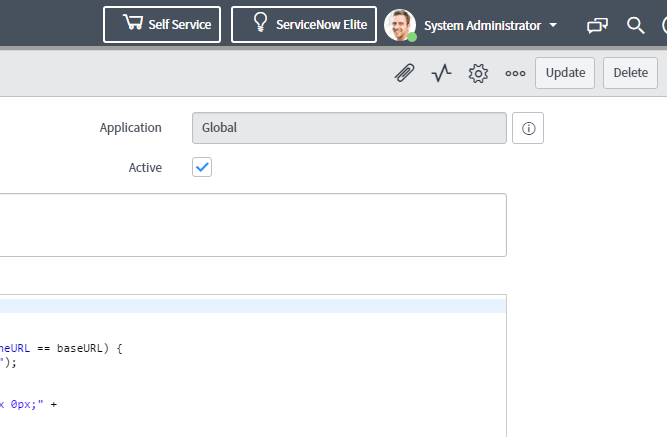Open the attachments paperclip icon

[404, 73]
